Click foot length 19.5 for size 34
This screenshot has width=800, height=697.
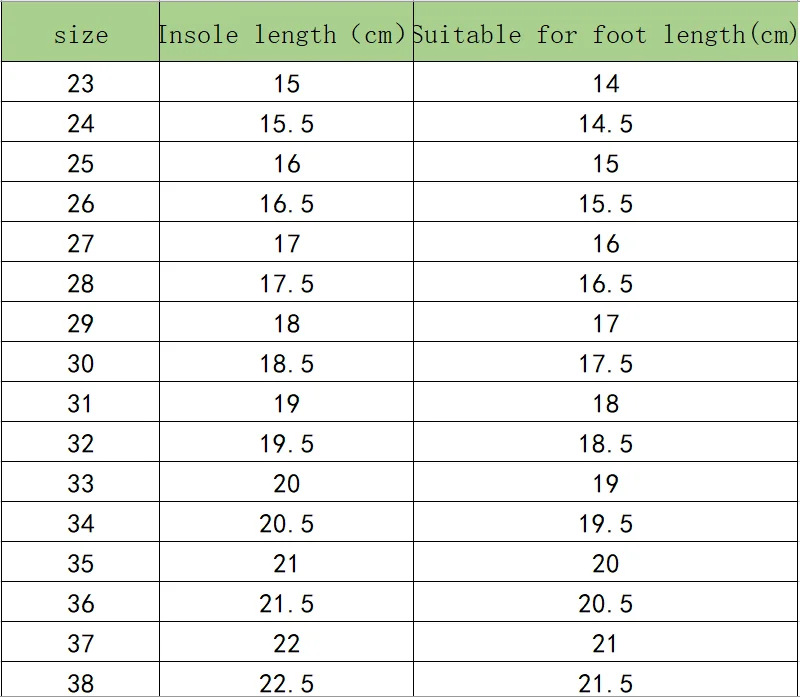[605, 523]
